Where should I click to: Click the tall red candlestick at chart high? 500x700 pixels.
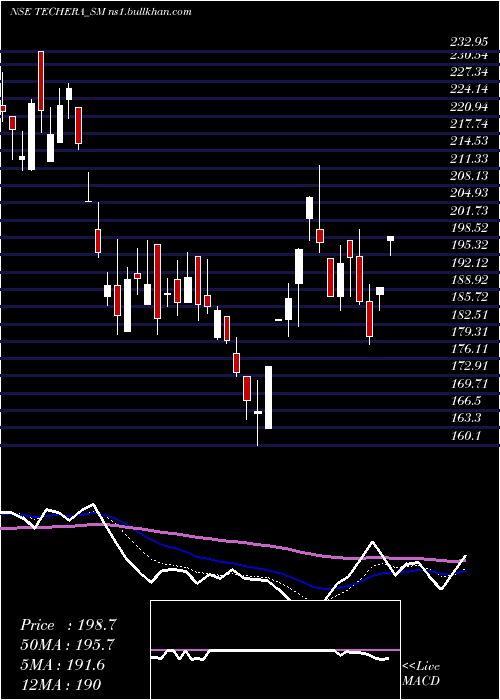tap(41, 81)
